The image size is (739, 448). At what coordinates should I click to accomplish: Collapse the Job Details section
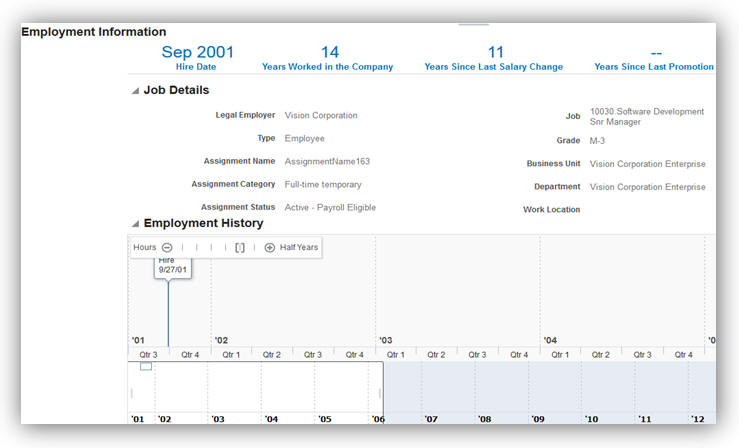pos(135,90)
